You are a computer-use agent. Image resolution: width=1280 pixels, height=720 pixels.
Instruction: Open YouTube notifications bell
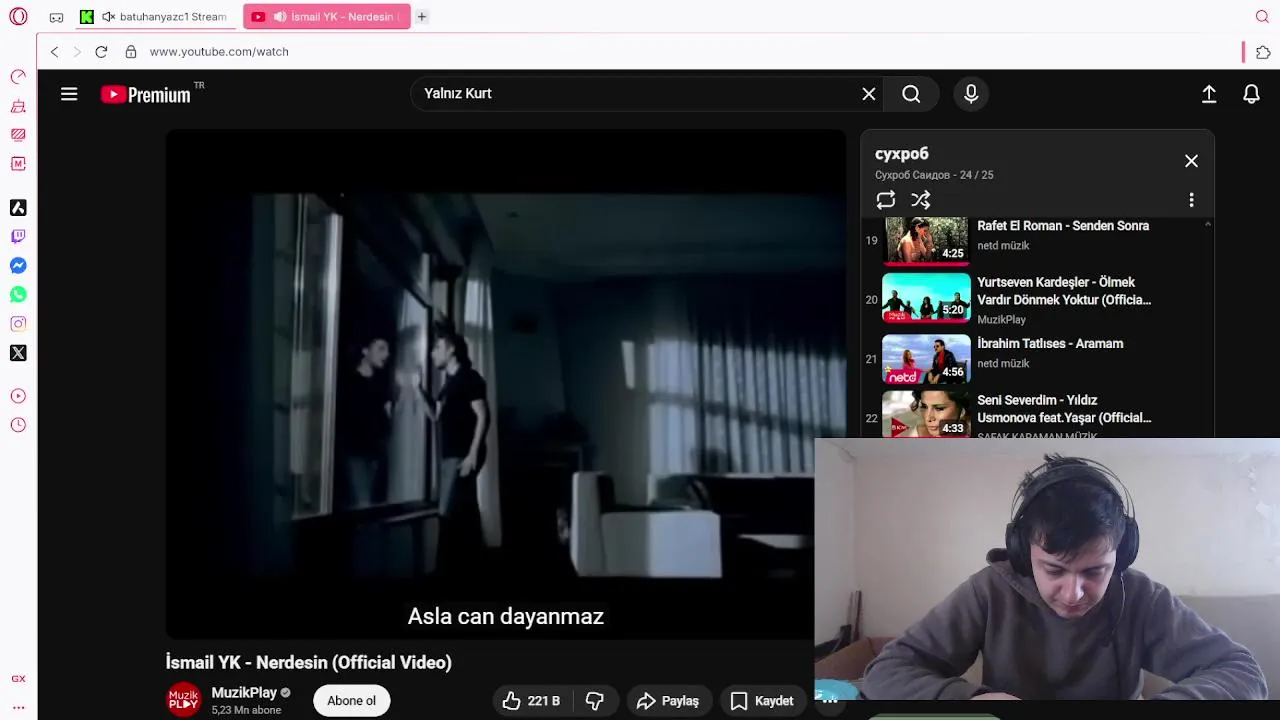coord(1251,94)
